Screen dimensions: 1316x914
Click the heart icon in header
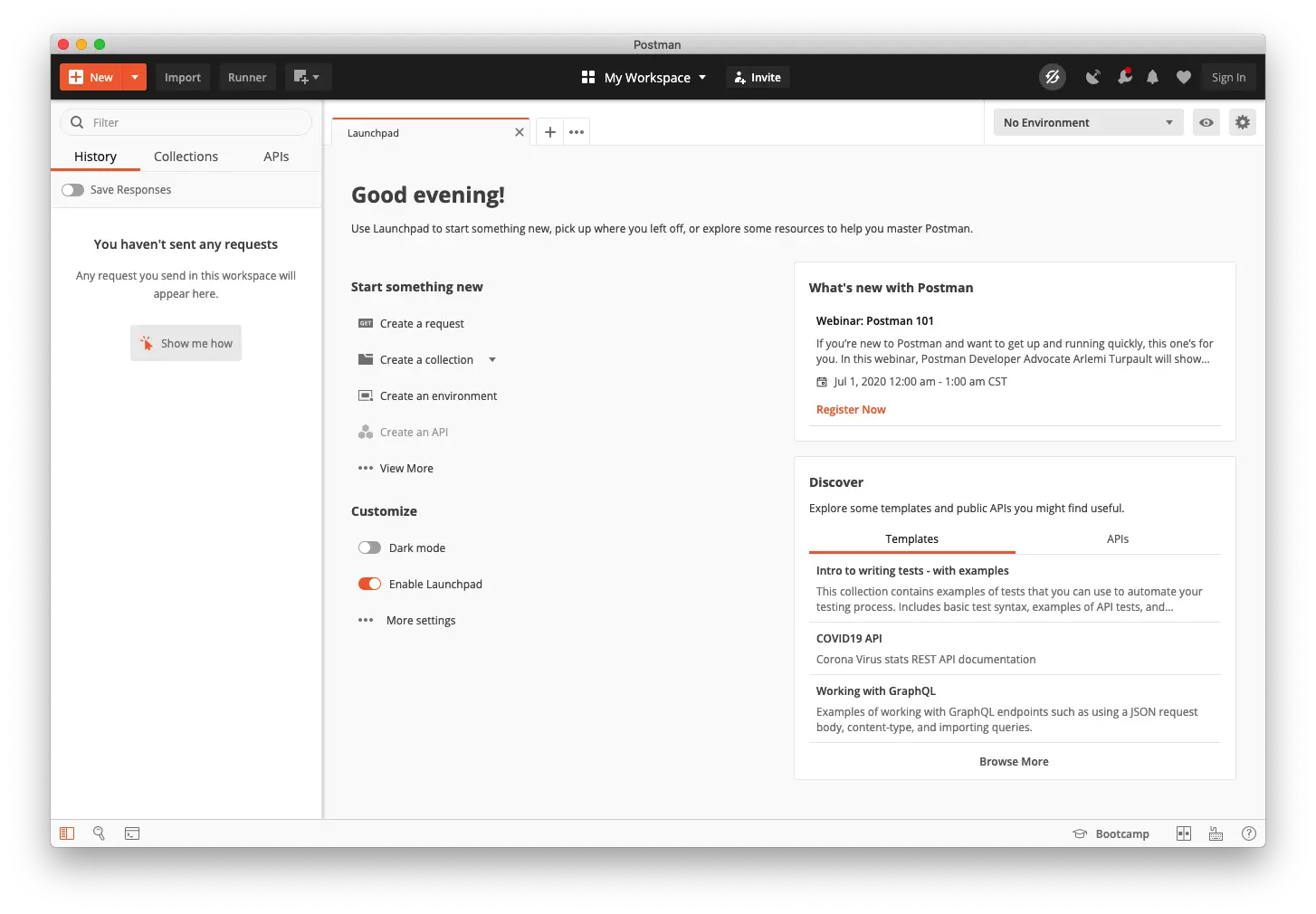[x=1183, y=77]
